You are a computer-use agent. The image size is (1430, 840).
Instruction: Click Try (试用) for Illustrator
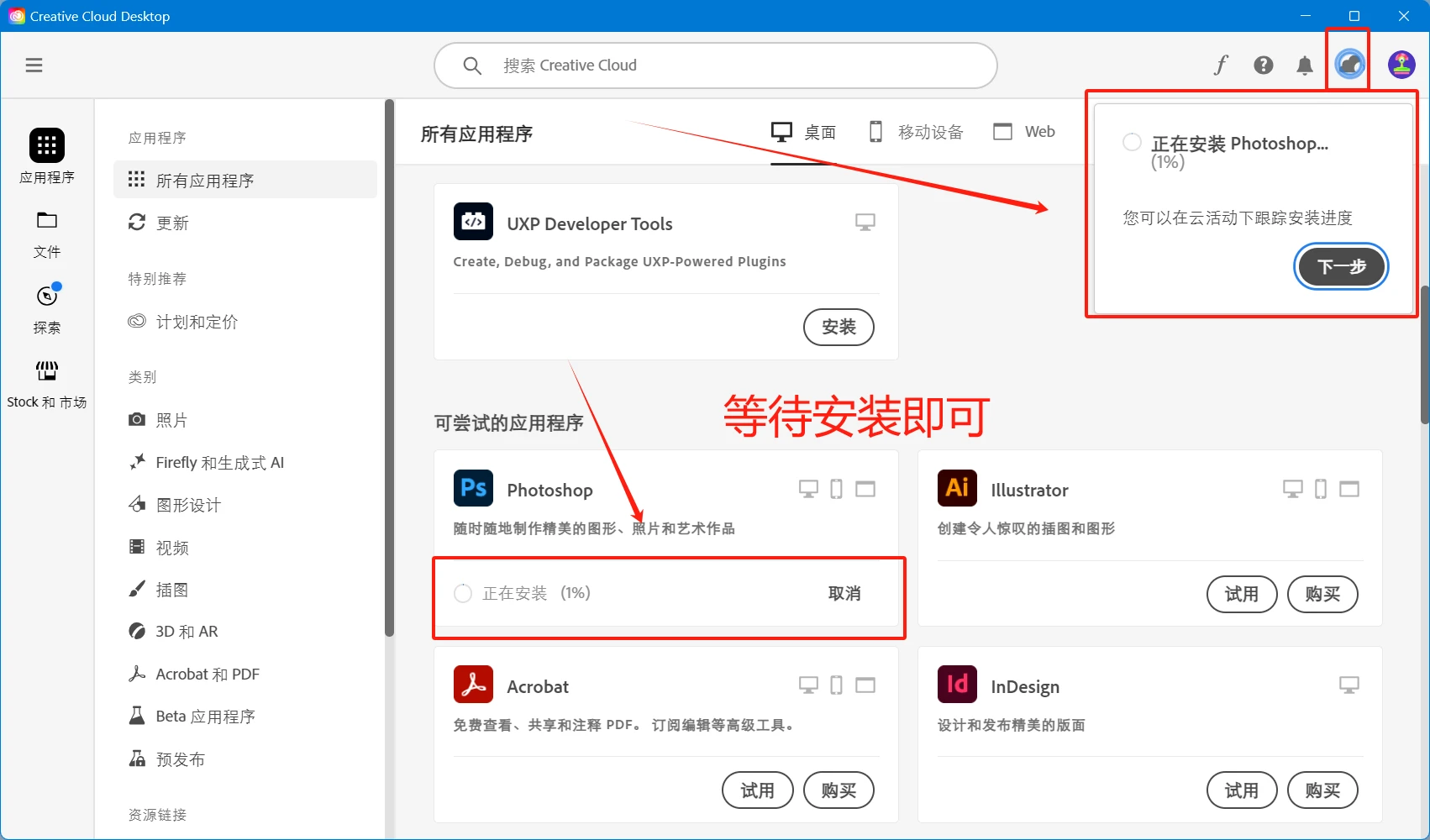(1242, 594)
